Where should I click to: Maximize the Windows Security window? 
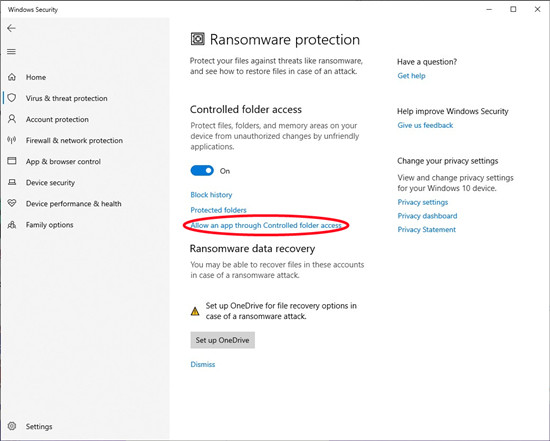click(513, 9)
